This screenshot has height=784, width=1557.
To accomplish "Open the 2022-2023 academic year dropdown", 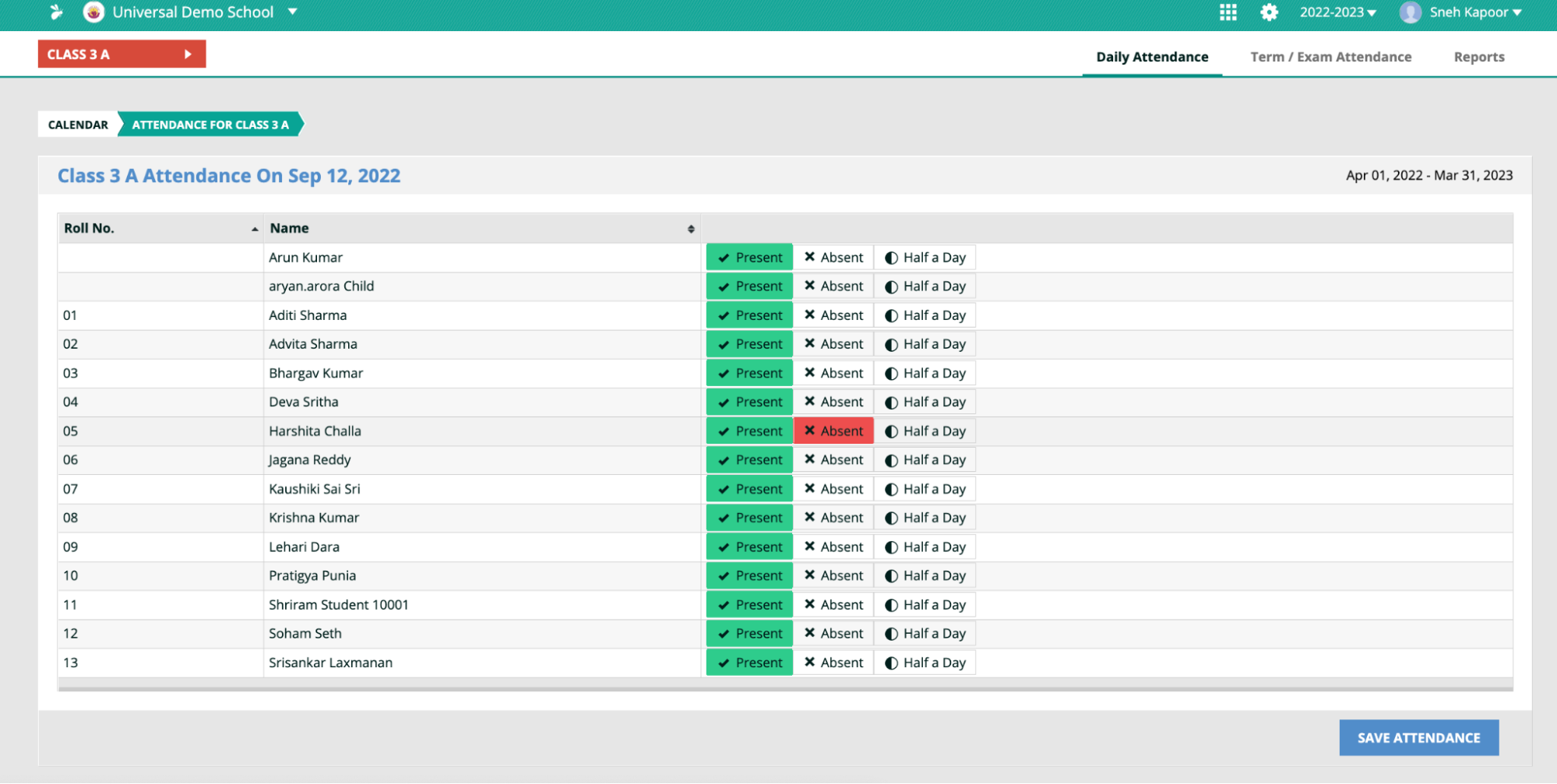I will pos(1338,12).
